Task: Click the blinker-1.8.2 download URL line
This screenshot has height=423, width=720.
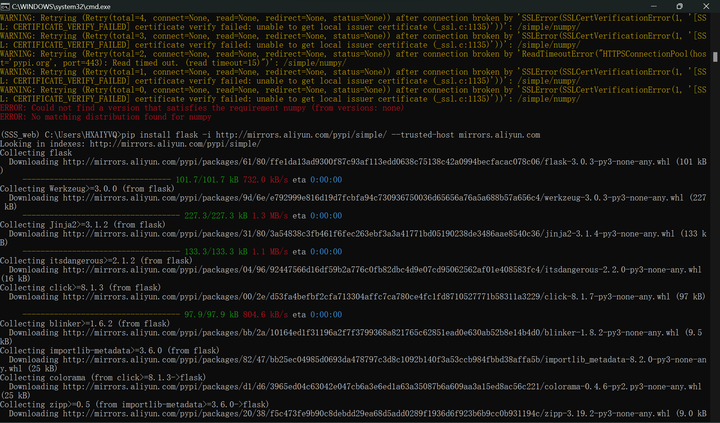Action: coord(355,333)
